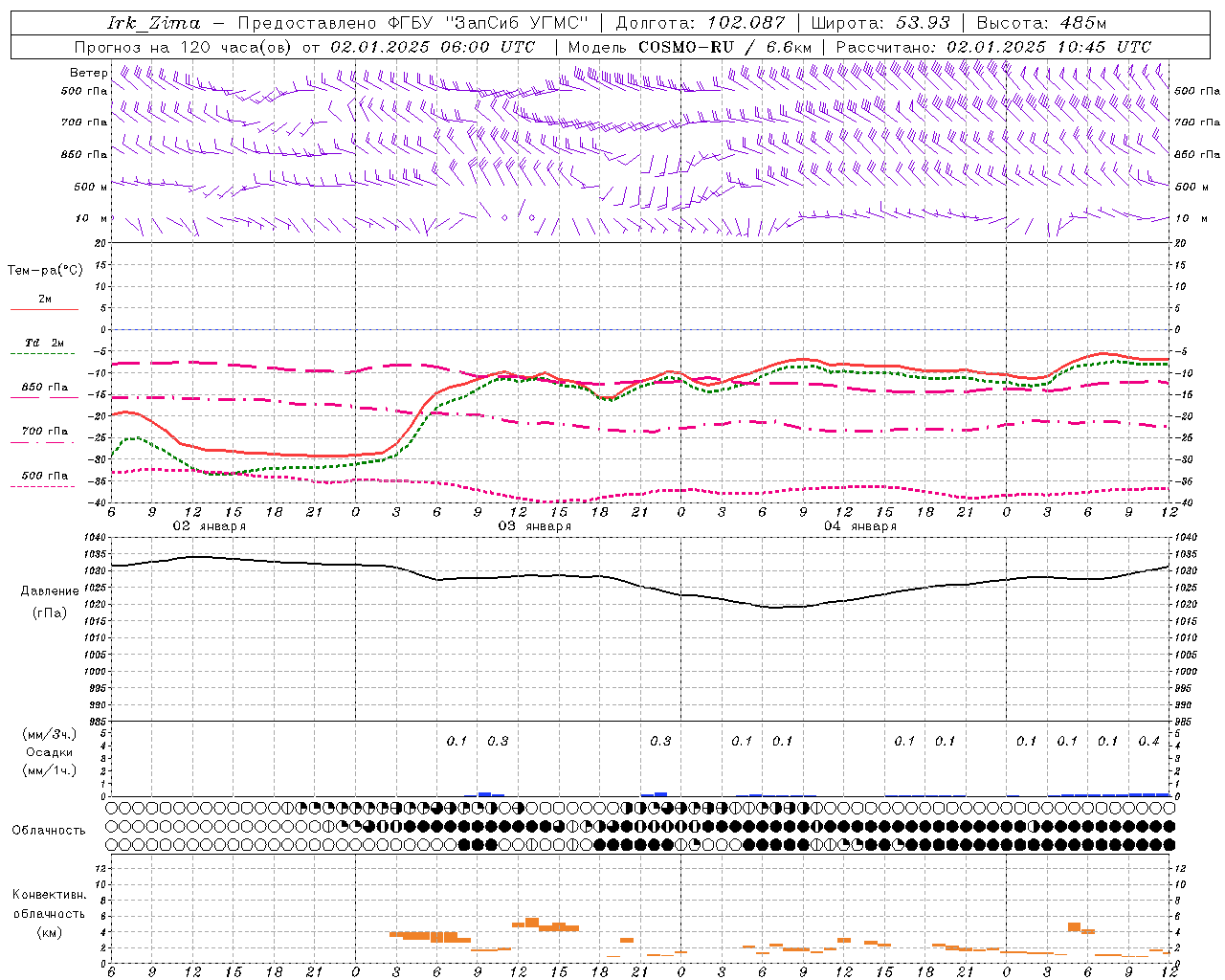Image resolution: width=1225 pixels, height=980 pixels.
Task: Click the 'Долгота: 102.087' header value
Action: pos(701,23)
